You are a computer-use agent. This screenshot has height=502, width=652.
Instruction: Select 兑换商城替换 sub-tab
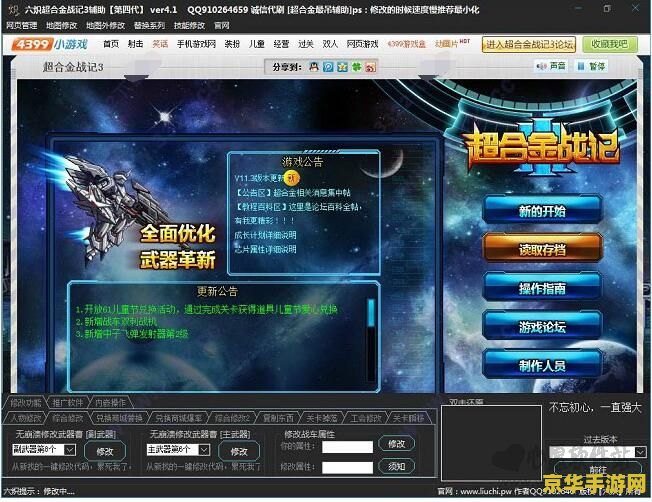tap(119, 418)
